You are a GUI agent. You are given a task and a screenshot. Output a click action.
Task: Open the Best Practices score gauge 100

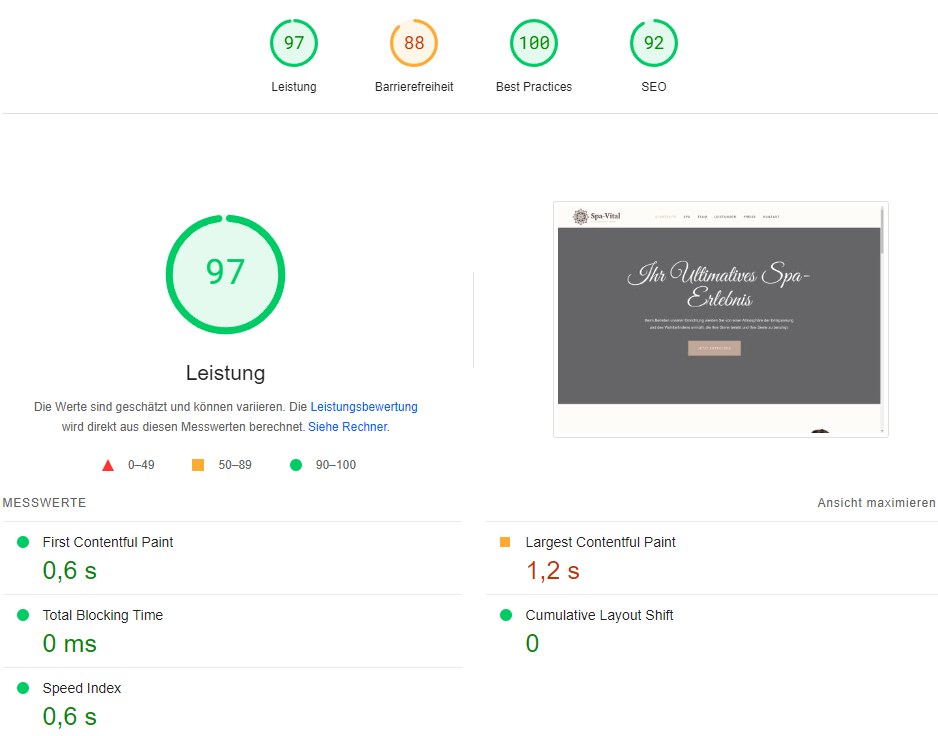point(534,43)
